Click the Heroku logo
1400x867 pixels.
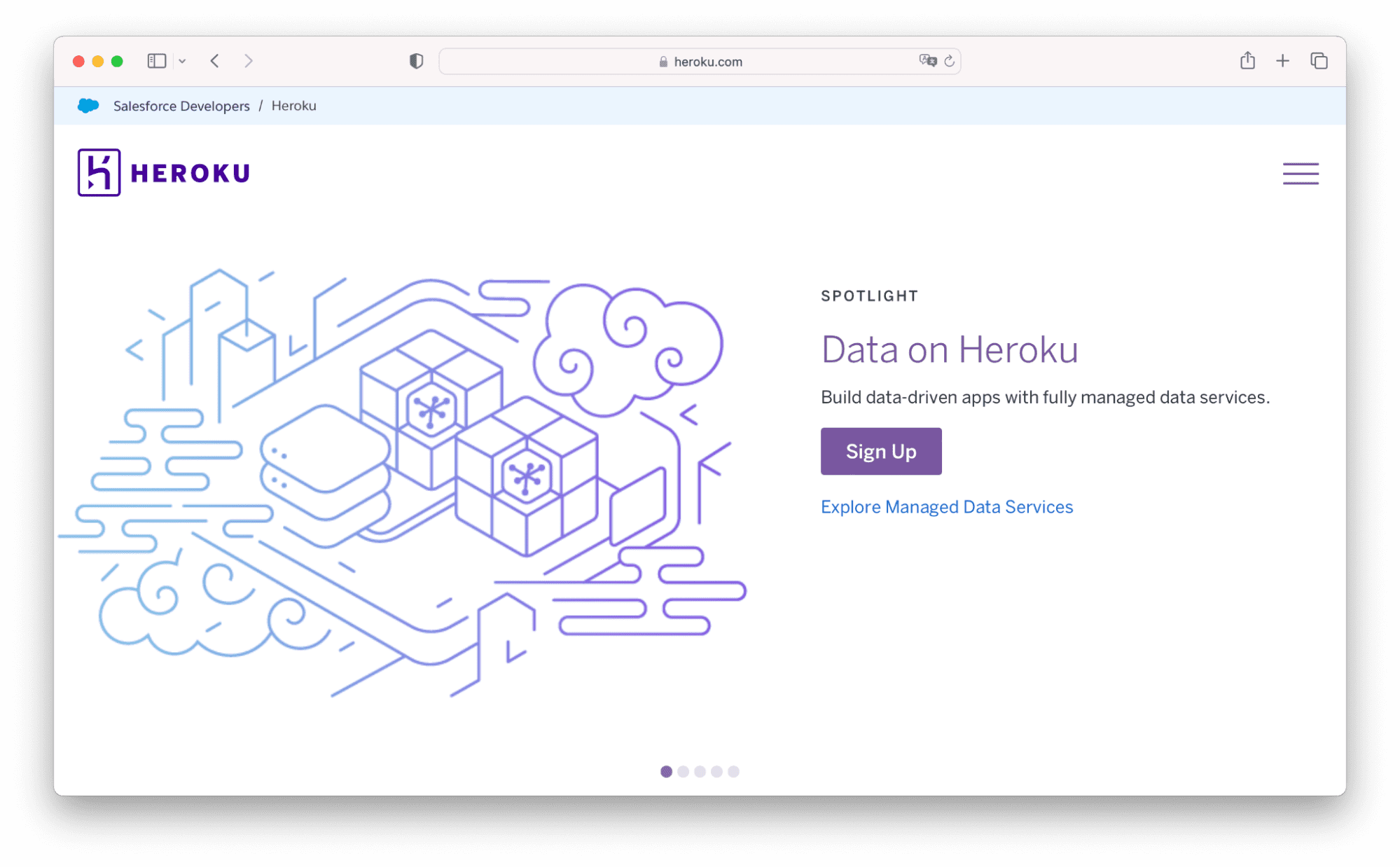163,172
